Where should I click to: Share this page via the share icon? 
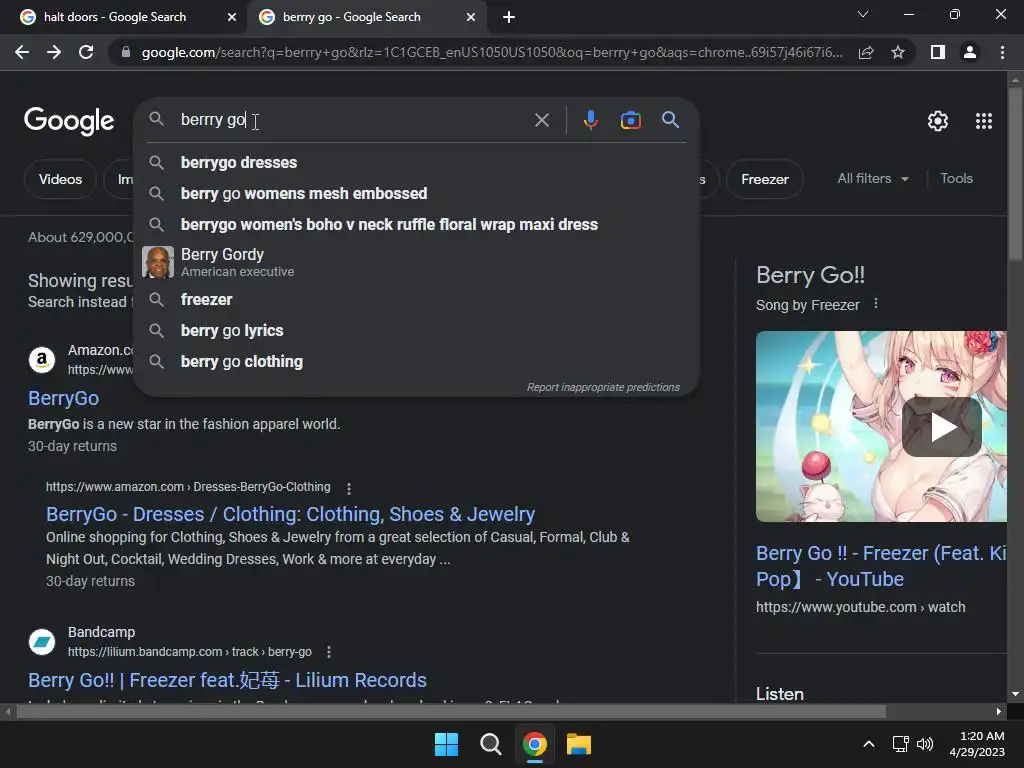(x=866, y=52)
